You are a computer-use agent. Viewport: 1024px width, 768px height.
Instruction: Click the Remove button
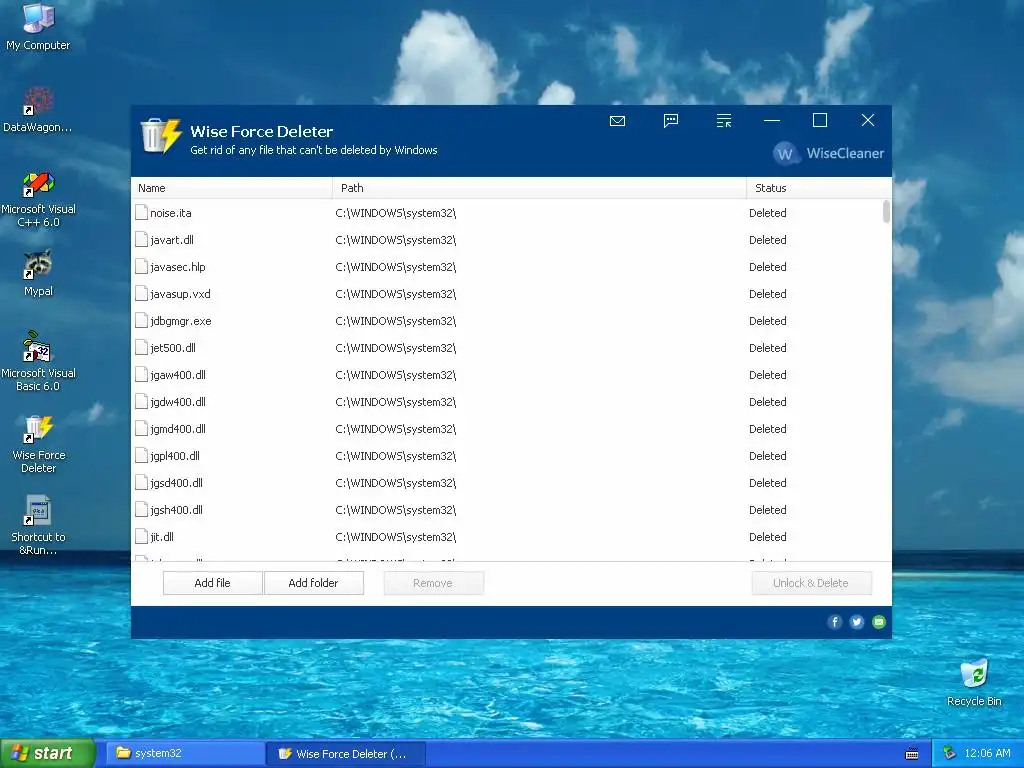(x=433, y=583)
